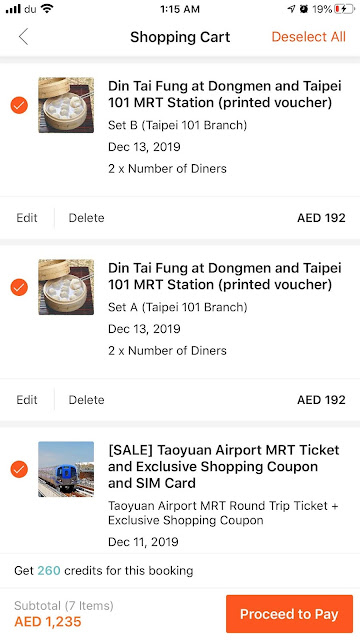360x640 pixels.
Task: Delete the Set B Din Tai Fung booking
Action: [x=87, y=218]
